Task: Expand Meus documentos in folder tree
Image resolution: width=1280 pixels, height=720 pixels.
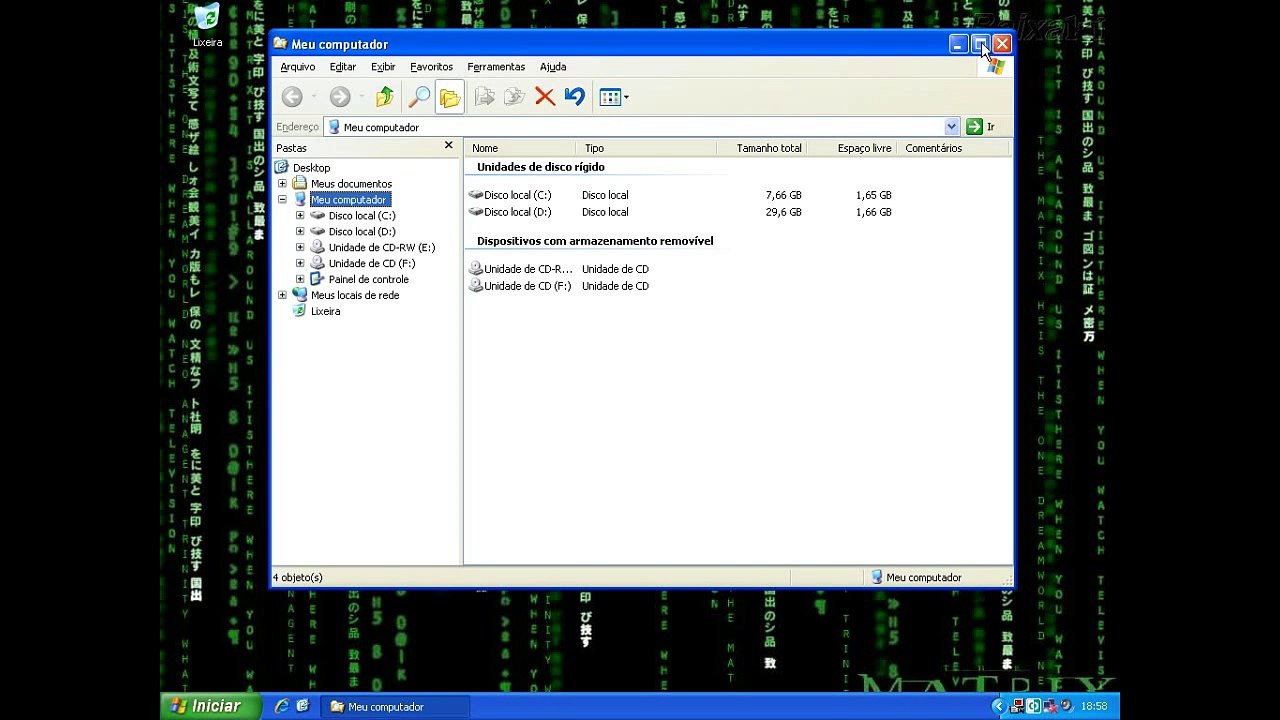Action: point(282,184)
